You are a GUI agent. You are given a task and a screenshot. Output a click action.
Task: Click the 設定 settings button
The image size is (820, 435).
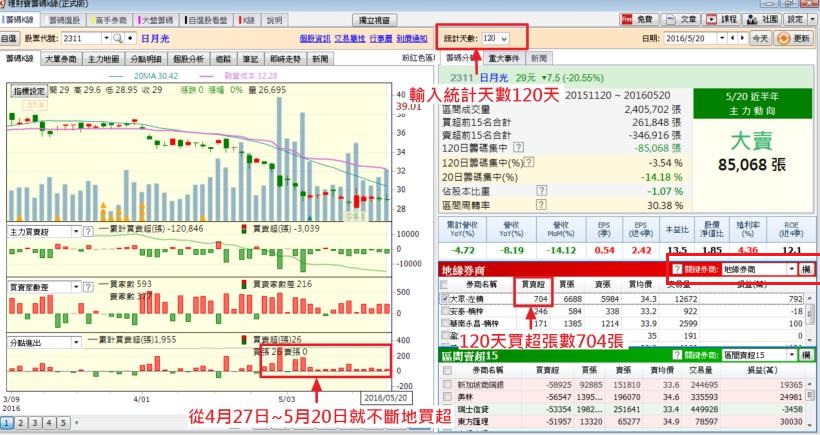(795, 19)
